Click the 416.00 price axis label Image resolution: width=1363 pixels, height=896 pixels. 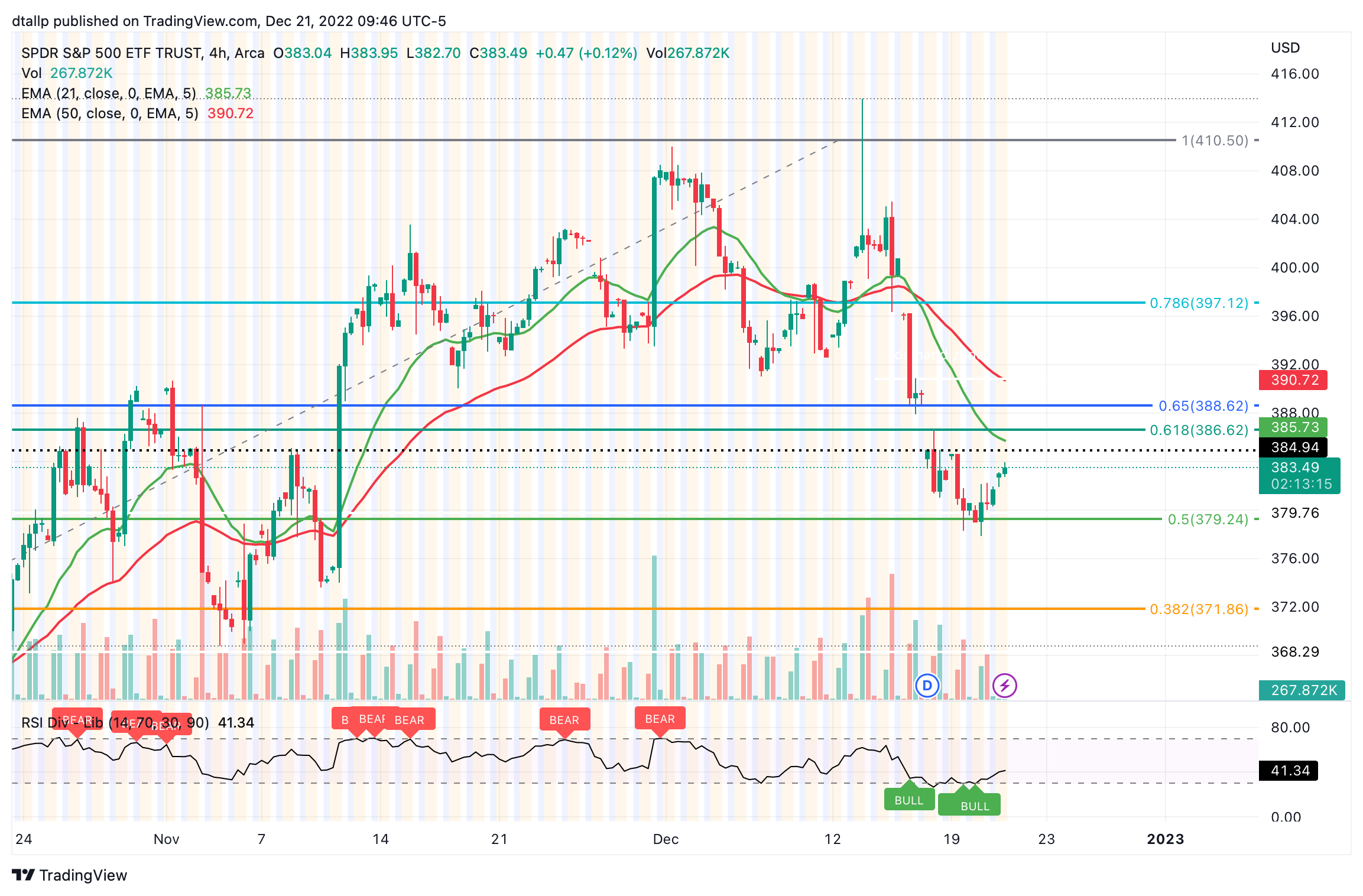(x=1295, y=74)
